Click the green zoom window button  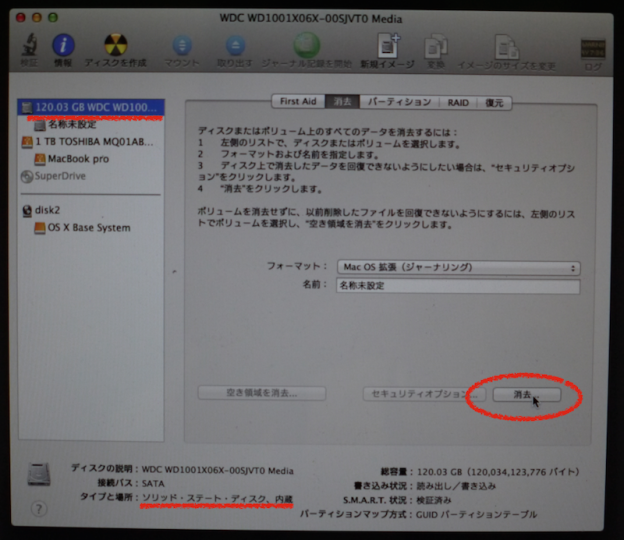tap(53, 18)
